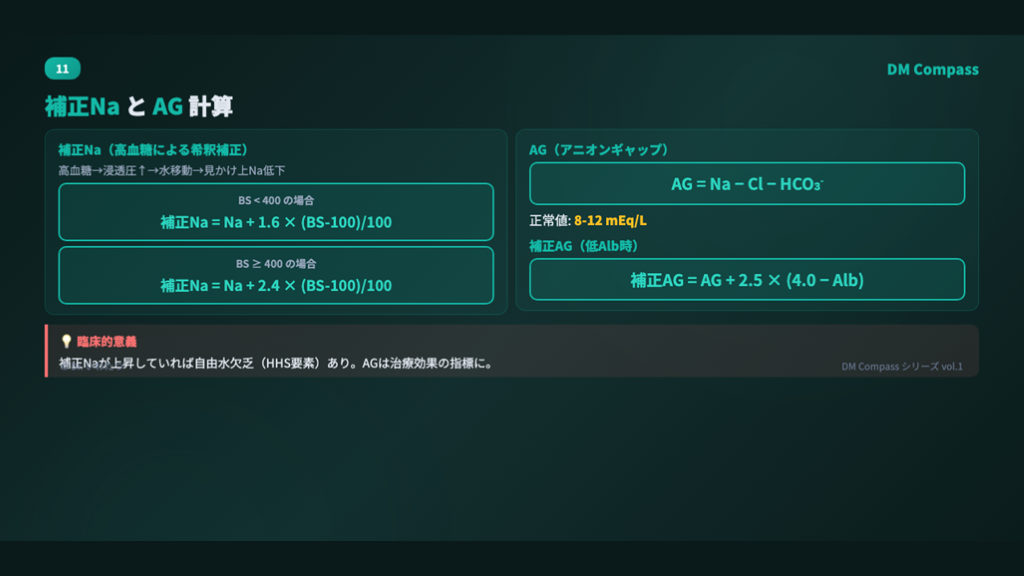The height and width of the screenshot is (576, 1024).
Task: Click the light bulb icon beside 臨床的意義
Action: pos(66,342)
